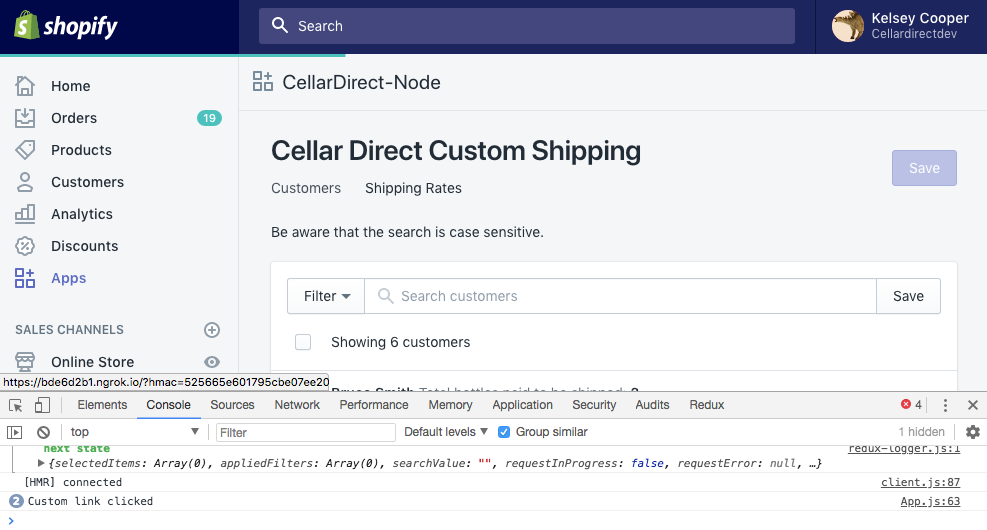
Task: Go to Apps in sidebar
Action: click(x=69, y=278)
